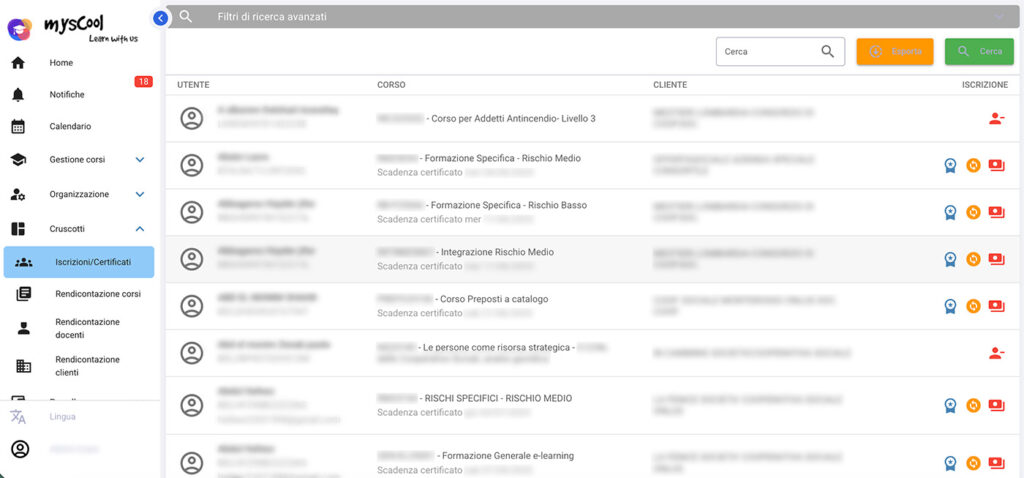The image size is (1024, 478).
Task: Click the unsubscribe icon for Corso Addetti Antincendio
Action: click(x=996, y=119)
